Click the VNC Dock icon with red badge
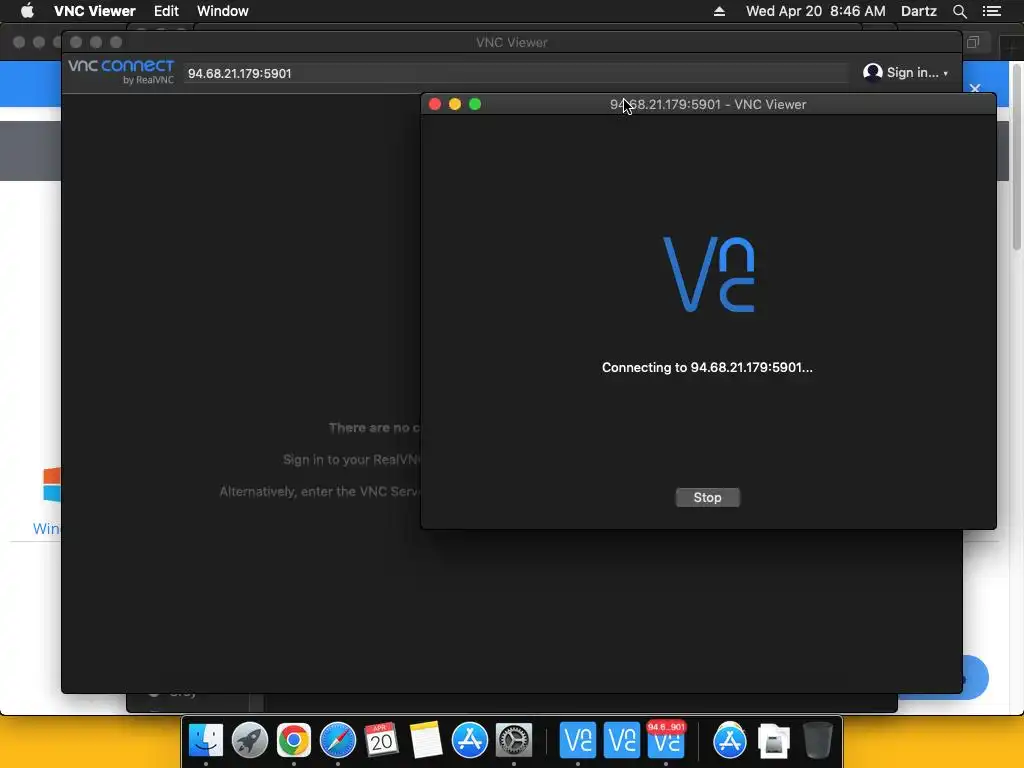Image resolution: width=1024 pixels, height=768 pixels. click(665, 740)
